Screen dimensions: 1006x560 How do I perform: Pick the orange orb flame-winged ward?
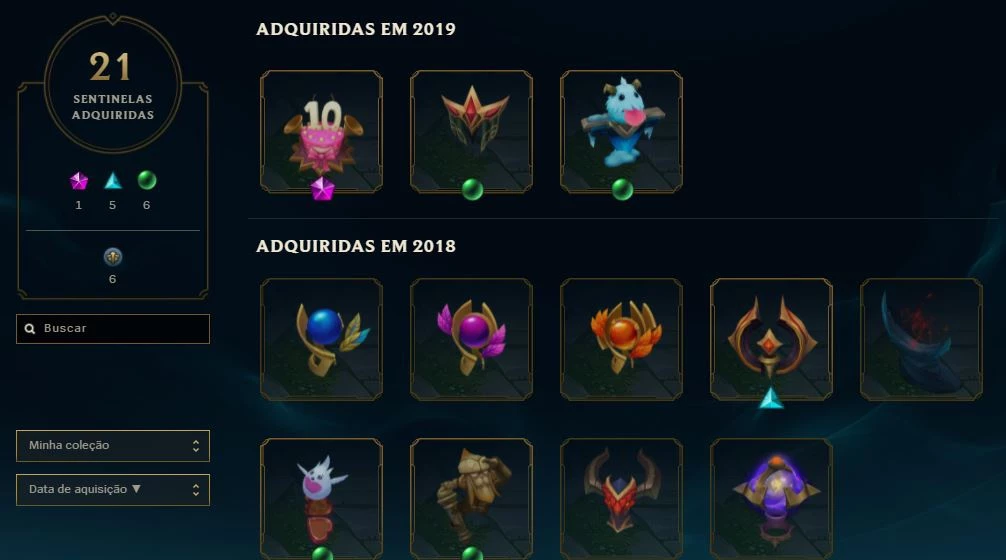pyautogui.click(x=622, y=339)
